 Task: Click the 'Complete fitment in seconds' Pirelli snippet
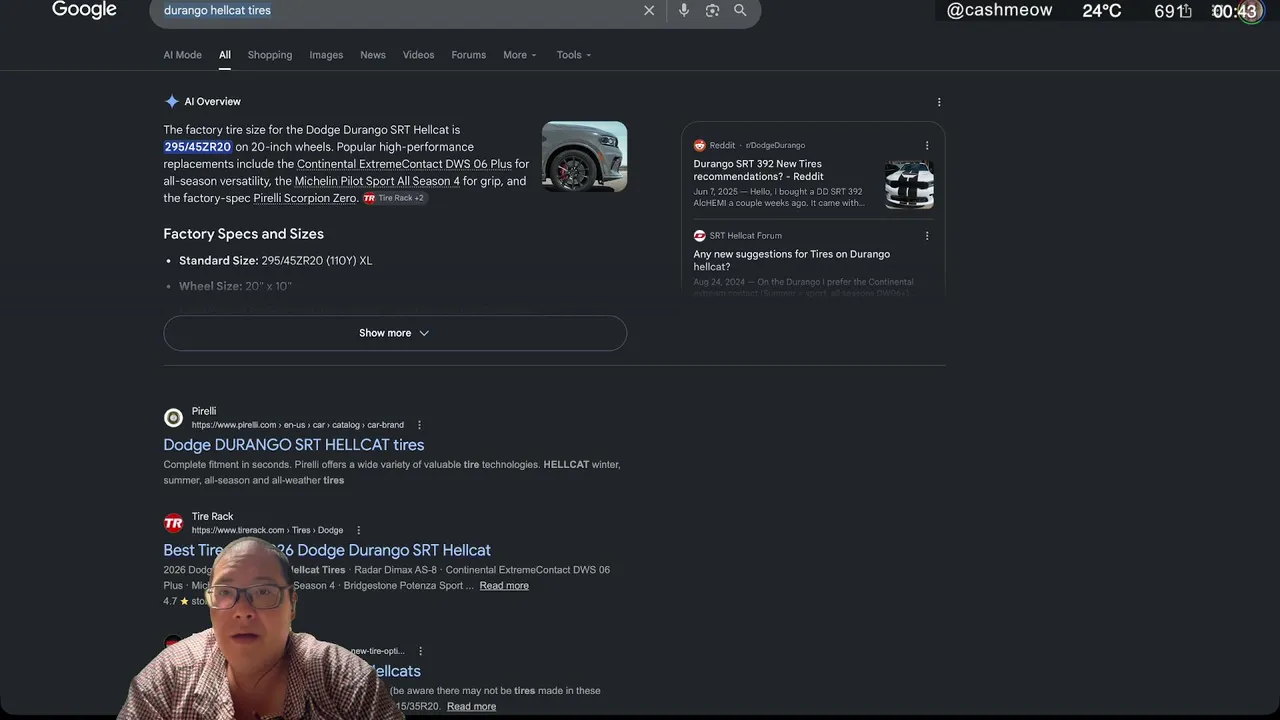pyautogui.click(x=392, y=472)
